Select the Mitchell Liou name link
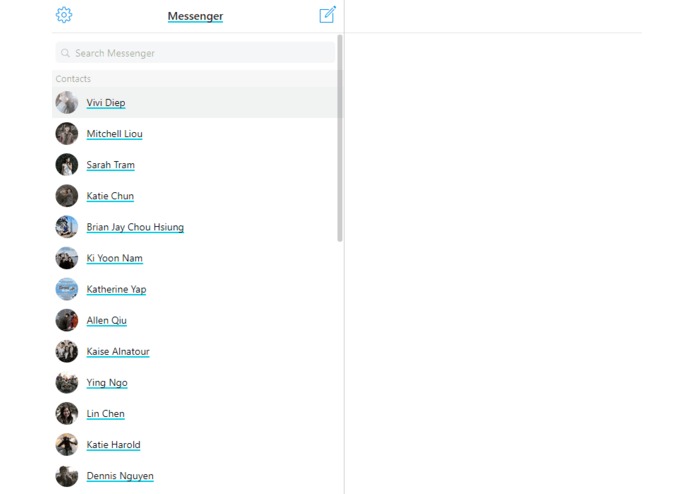Viewport: 695px width, 494px height. click(114, 134)
